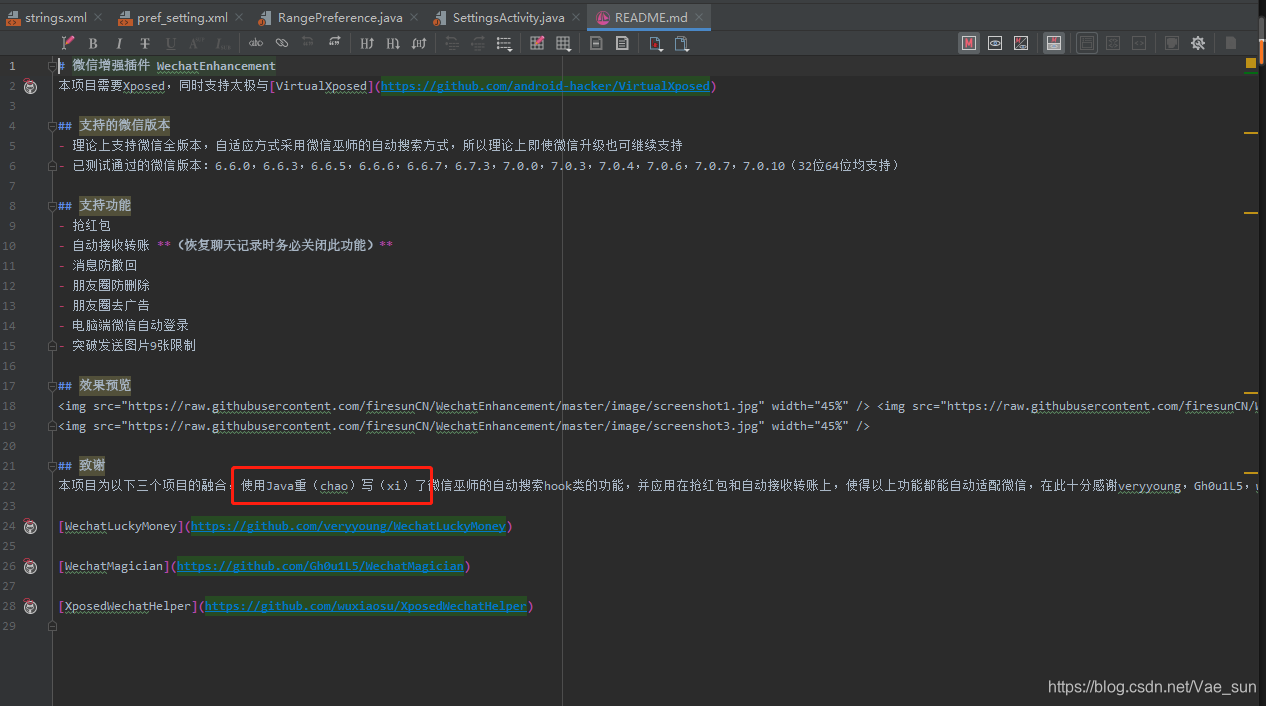
Task: Toggle the vertical split layout icon
Action: coord(1054,43)
